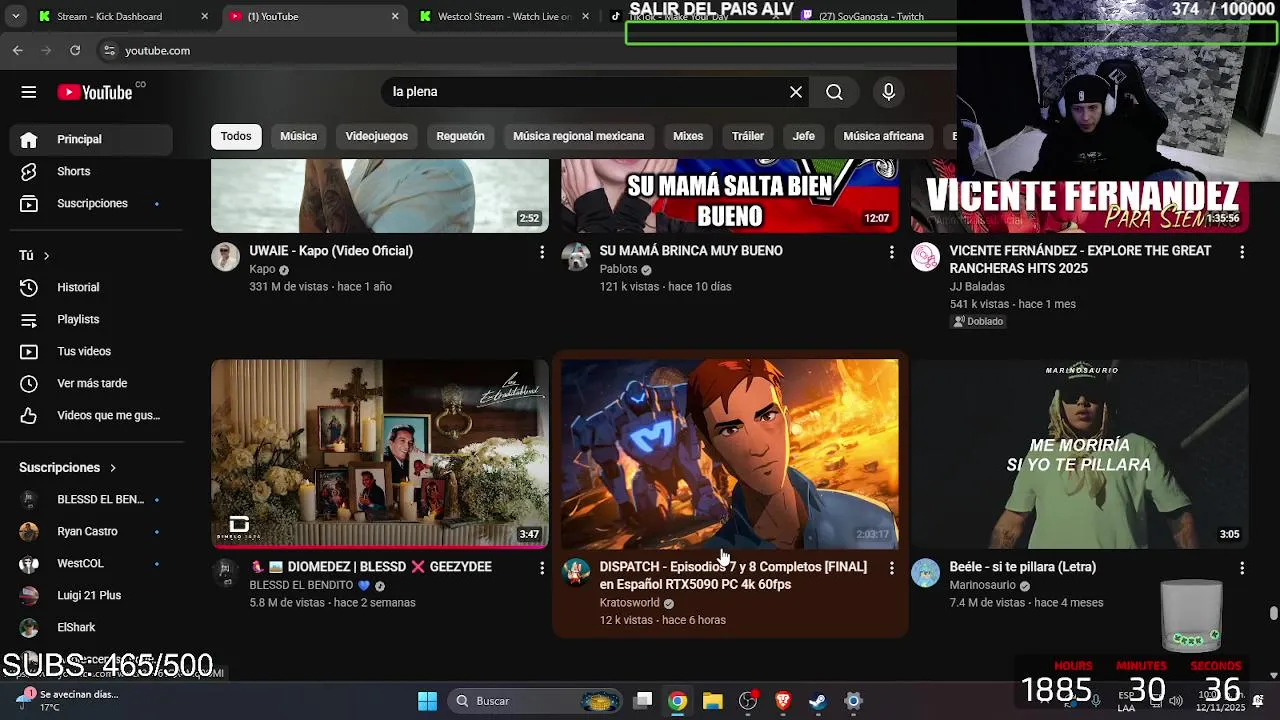Click JJ Baladas channel avatar
The image size is (1280, 720).
point(925,257)
